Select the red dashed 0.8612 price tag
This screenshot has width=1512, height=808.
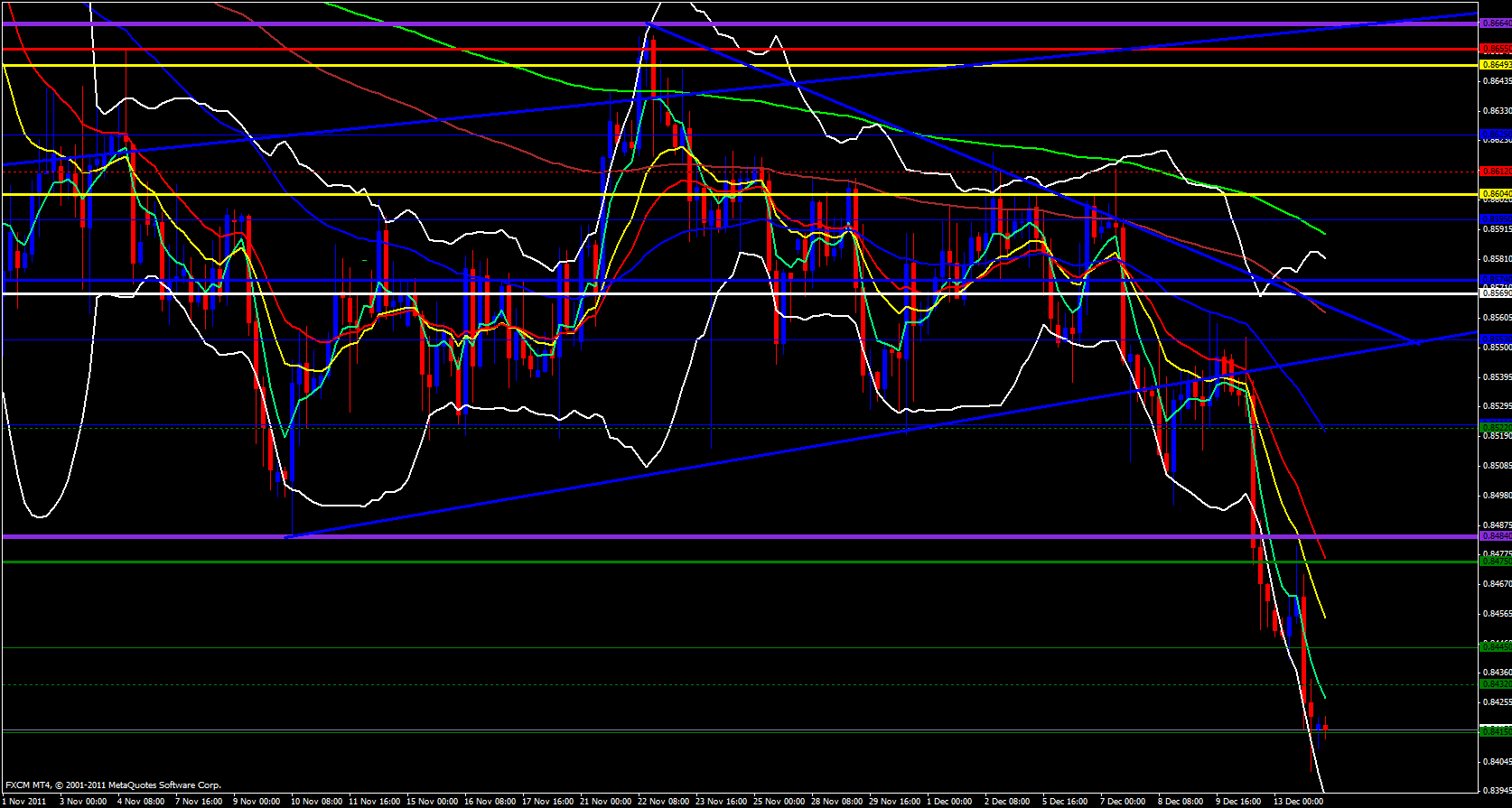[1496, 171]
